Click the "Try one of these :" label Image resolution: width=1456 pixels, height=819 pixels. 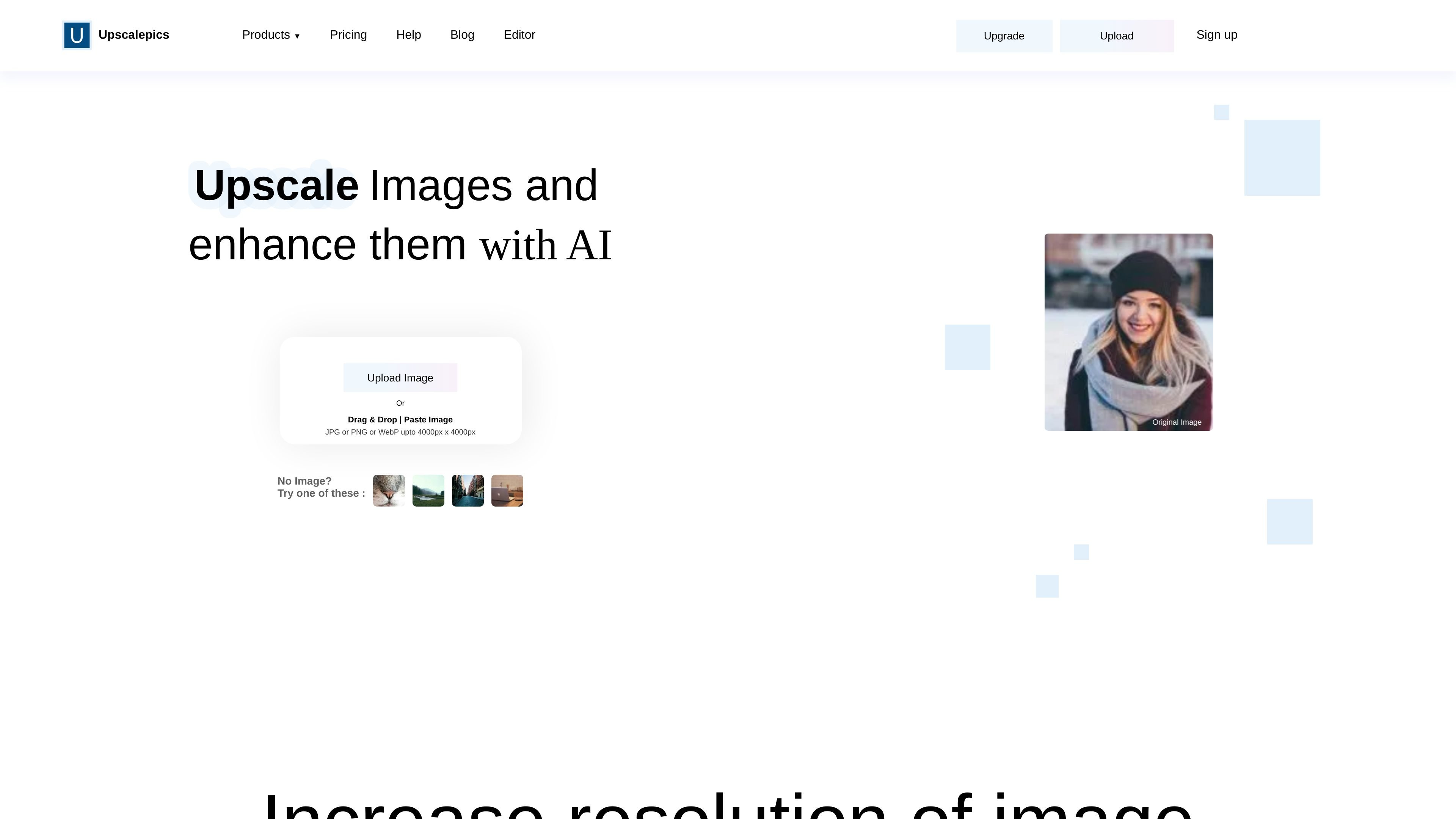[322, 493]
